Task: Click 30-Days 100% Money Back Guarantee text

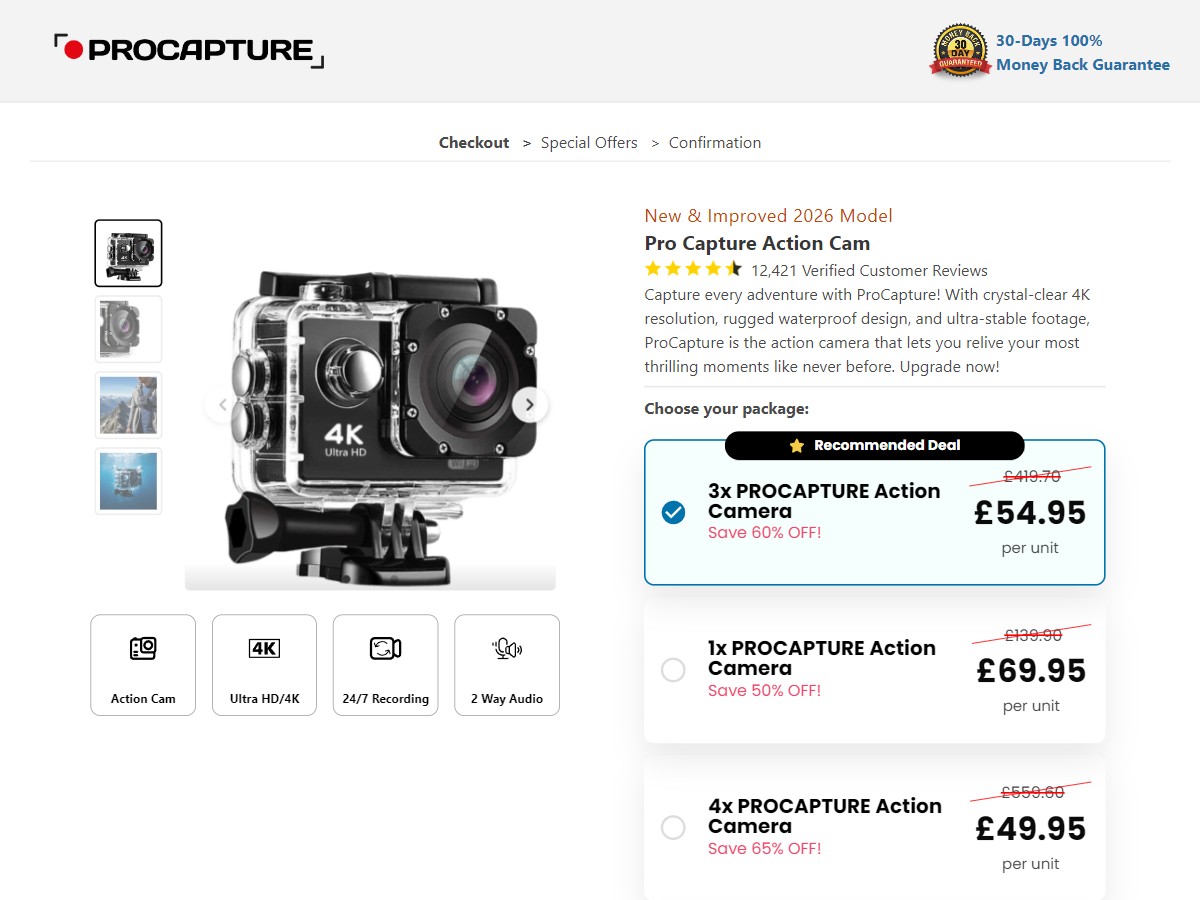Action: pos(1082,53)
